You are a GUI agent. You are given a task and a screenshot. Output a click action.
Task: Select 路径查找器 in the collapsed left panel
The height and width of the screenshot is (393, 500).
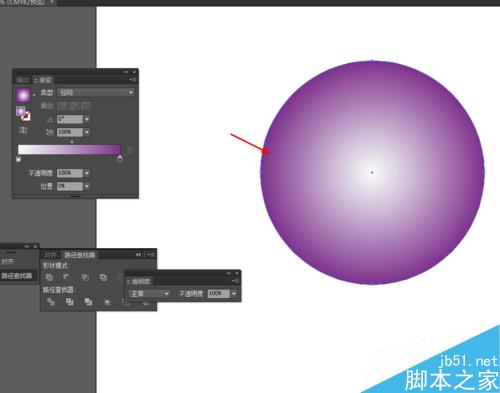click(x=17, y=276)
